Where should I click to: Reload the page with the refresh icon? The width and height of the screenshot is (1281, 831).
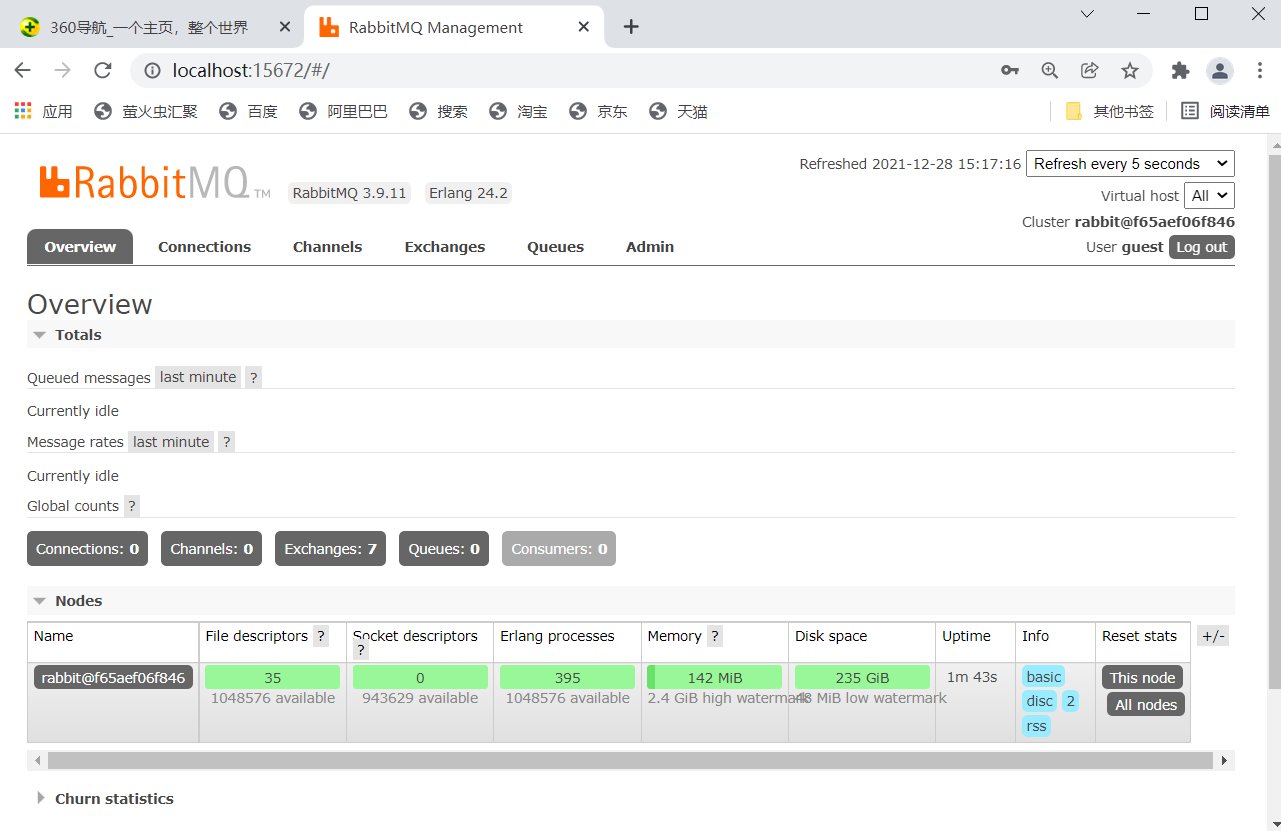coord(102,70)
